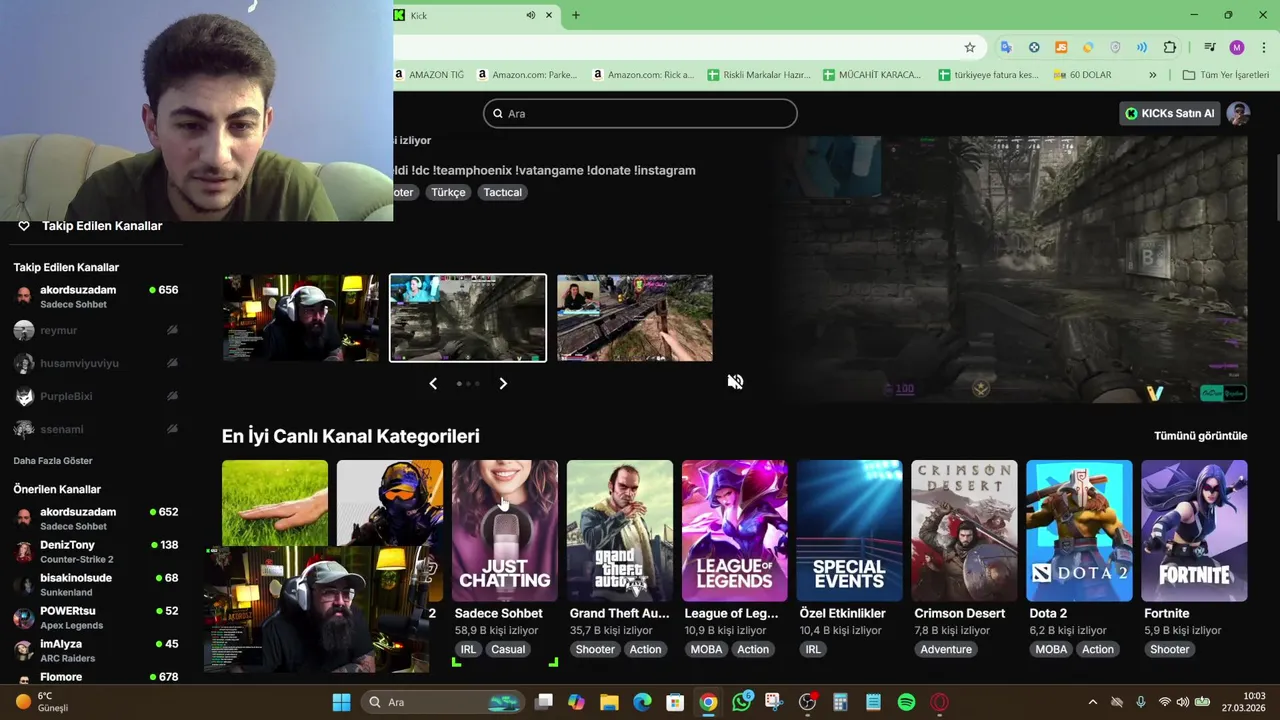
Task: Open the volume icon in system tray
Action: click(1183, 702)
